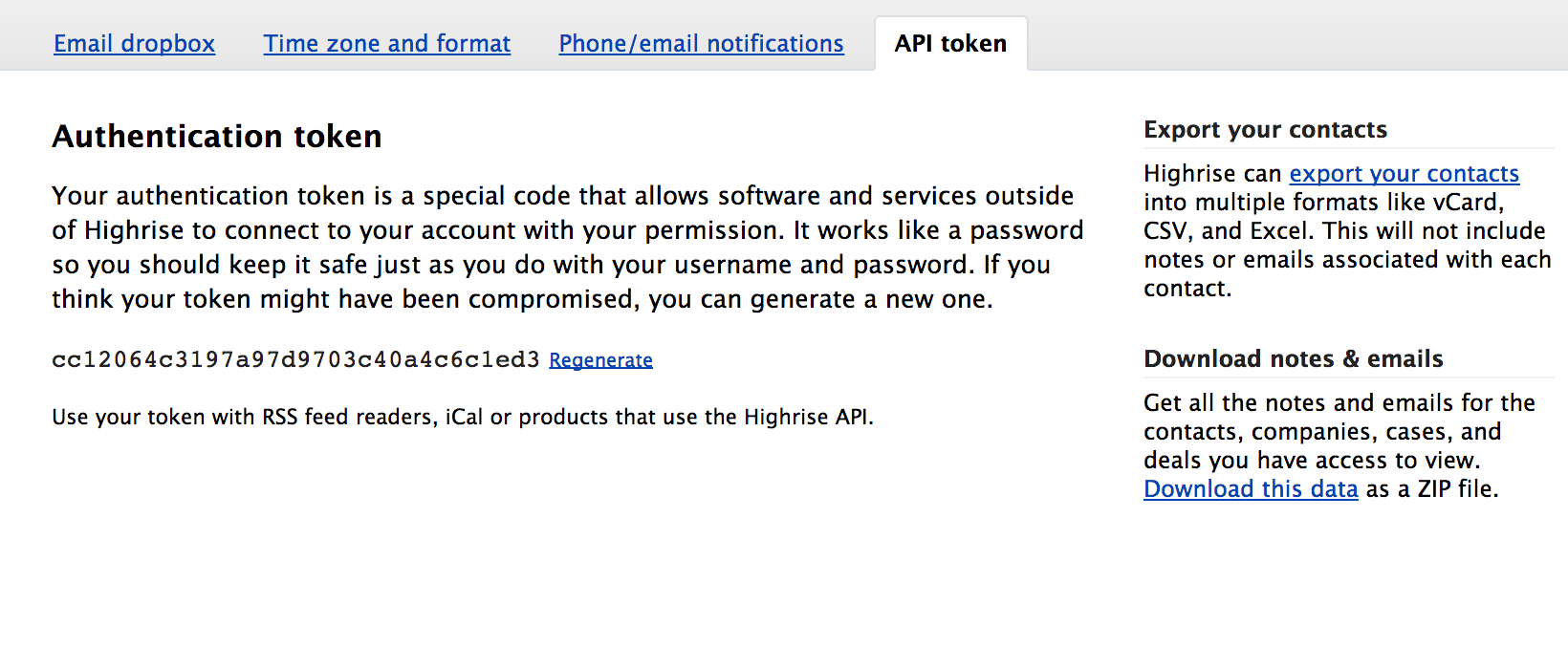Click the text "as a ZIP file"
The image size is (1568, 669).
[x=1432, y=489]
